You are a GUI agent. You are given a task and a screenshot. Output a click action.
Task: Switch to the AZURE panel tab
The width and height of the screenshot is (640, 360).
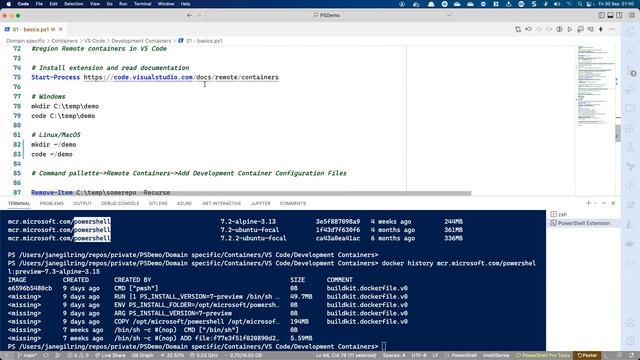tap(184, 203)
